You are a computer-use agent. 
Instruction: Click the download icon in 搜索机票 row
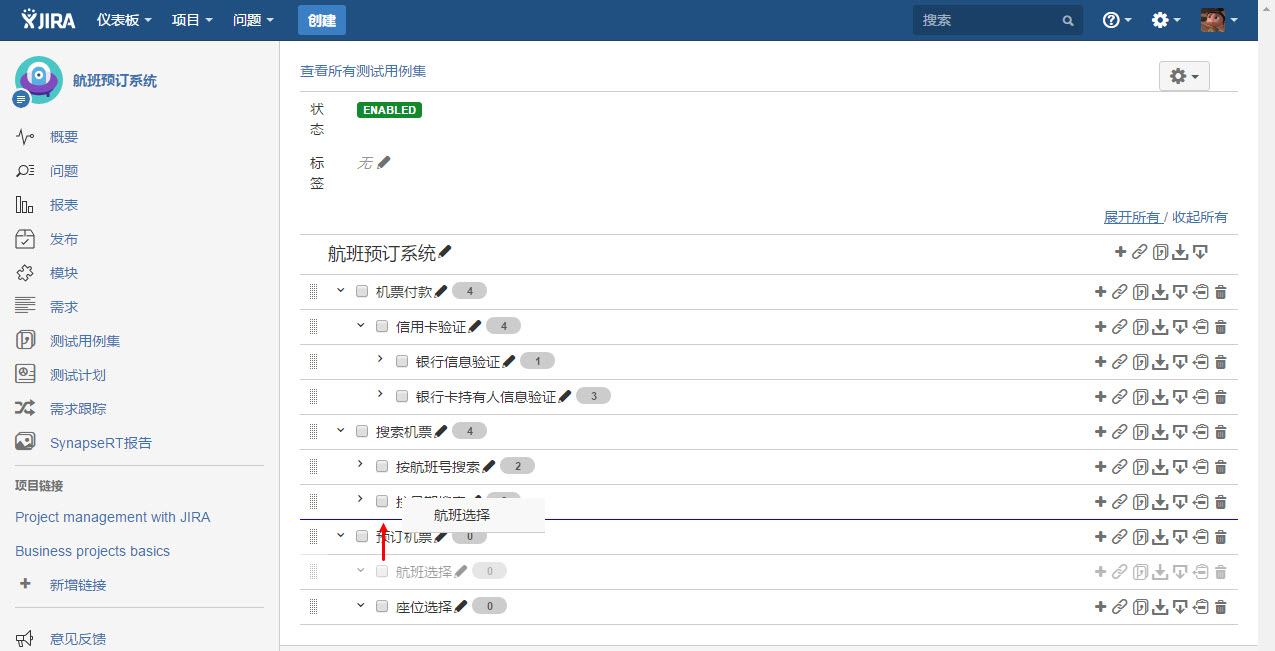pos(1160,432)
